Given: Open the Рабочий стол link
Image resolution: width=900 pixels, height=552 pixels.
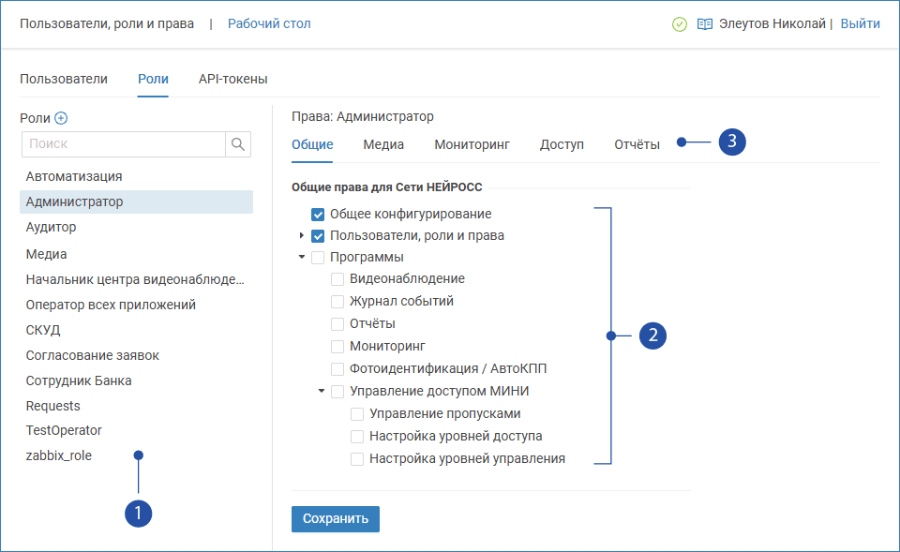Looking at the screenshot, I should pos(269,24).
